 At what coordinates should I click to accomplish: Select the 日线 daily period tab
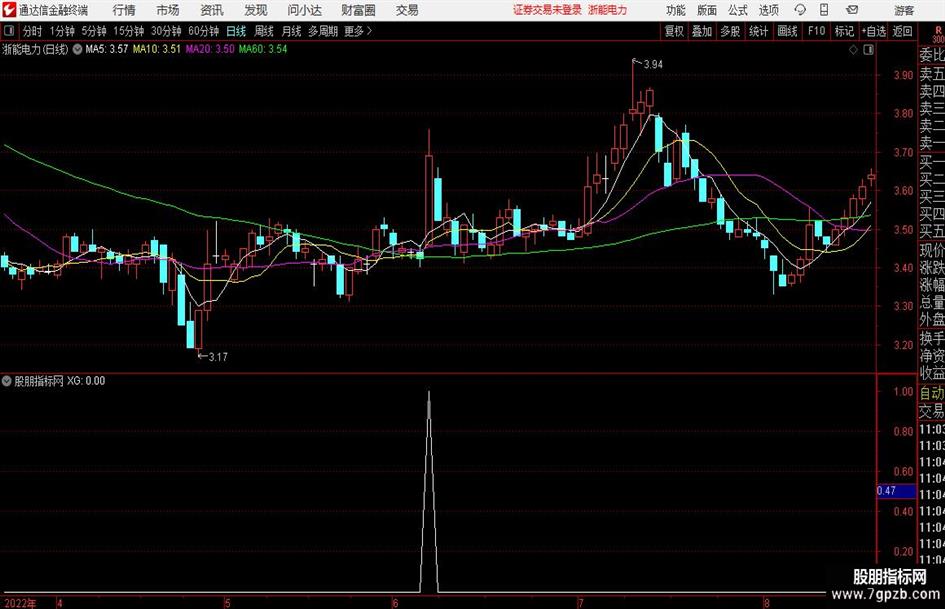236,31
